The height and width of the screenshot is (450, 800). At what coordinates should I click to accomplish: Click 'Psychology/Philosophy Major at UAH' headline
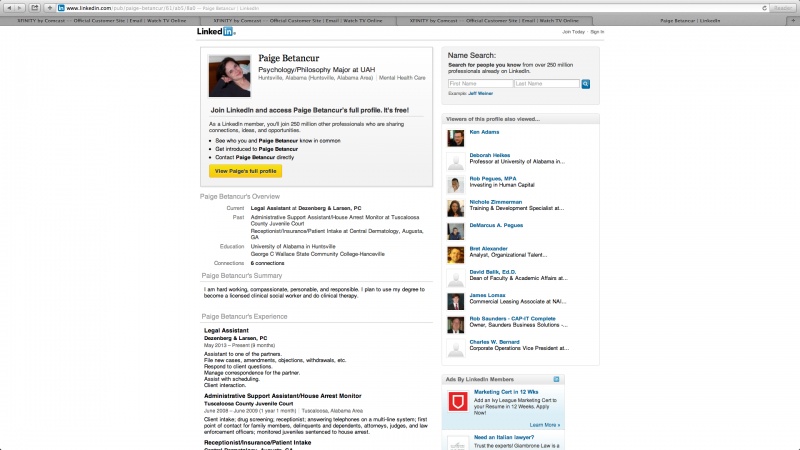[316, 70]
